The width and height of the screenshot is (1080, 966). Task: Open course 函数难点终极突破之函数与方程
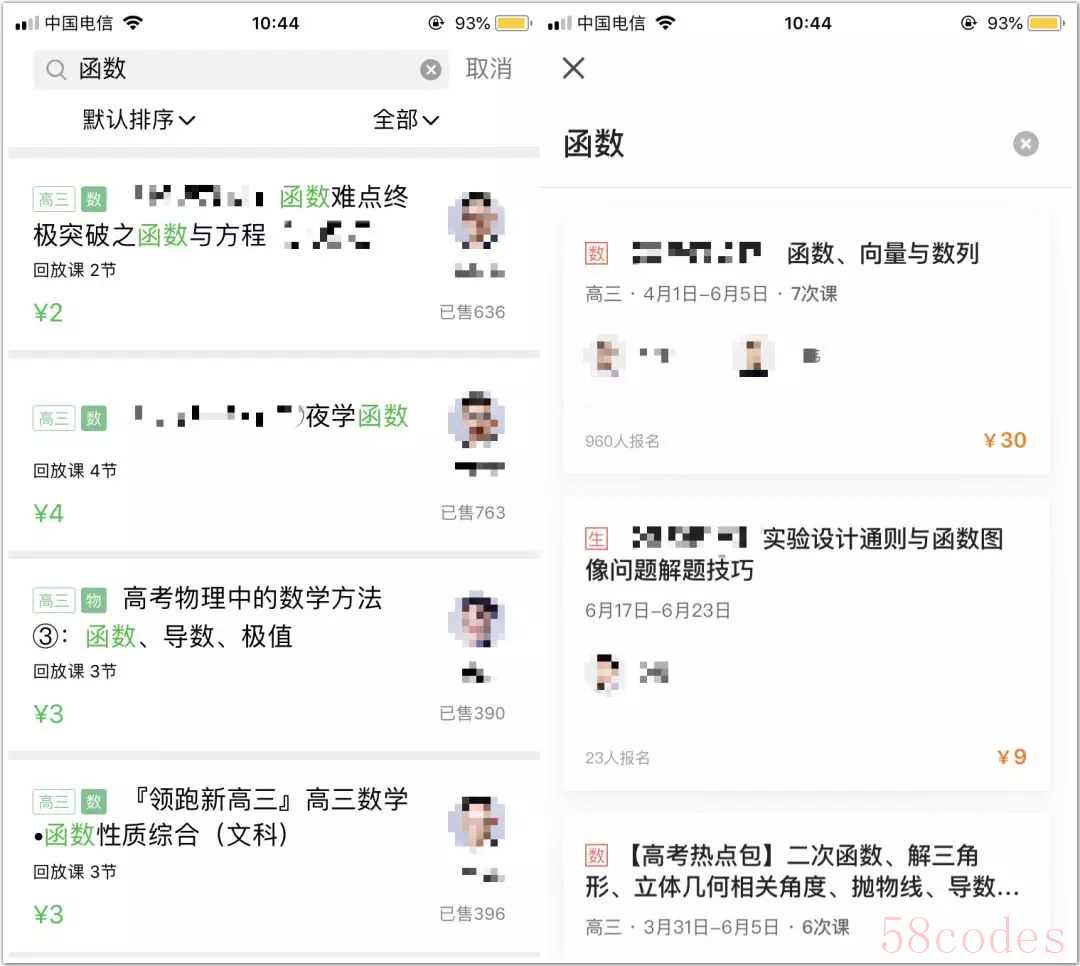(273, 254)
